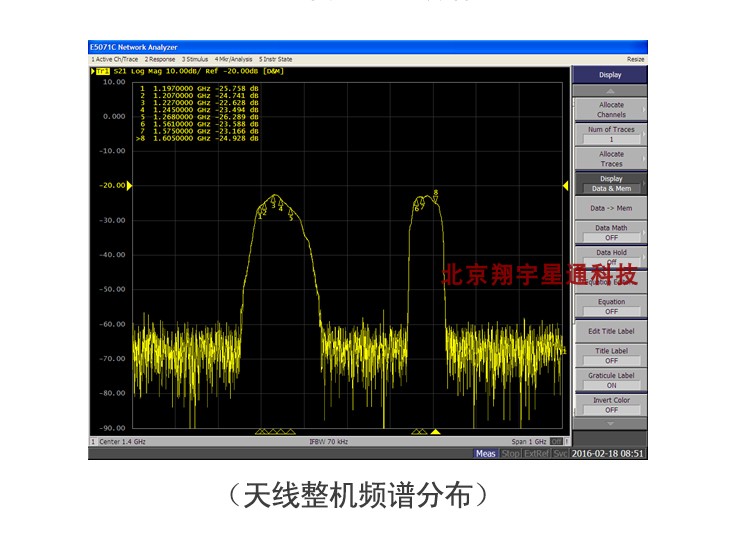The height and width of the screenshot is (545, 750).
Task: Click the Stop status indicator
Action: (510, 454)
